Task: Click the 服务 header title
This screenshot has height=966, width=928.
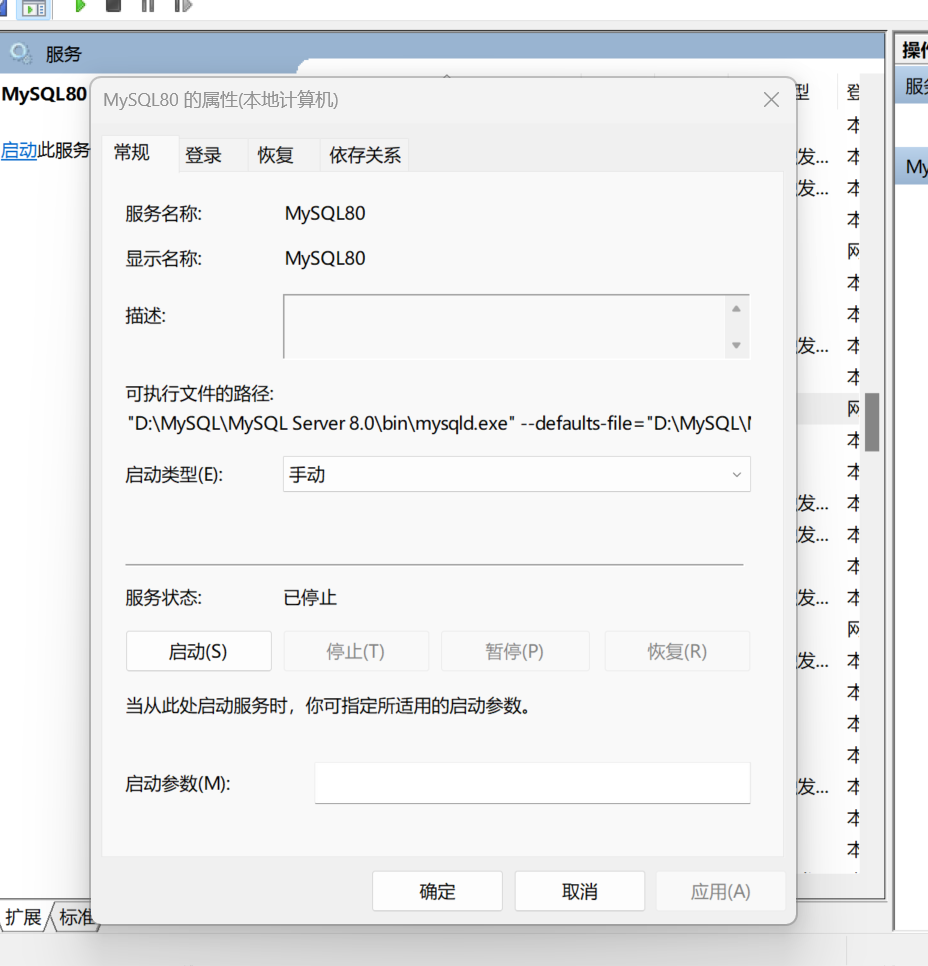Action: [x=63, y=54]
